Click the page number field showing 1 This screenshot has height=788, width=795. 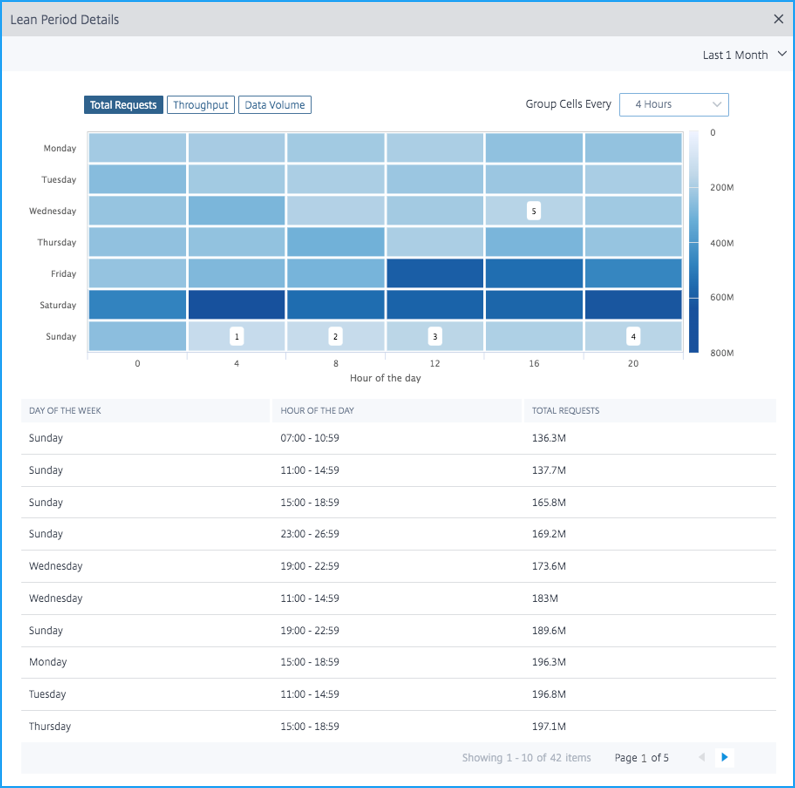click(x=643, y=758)
